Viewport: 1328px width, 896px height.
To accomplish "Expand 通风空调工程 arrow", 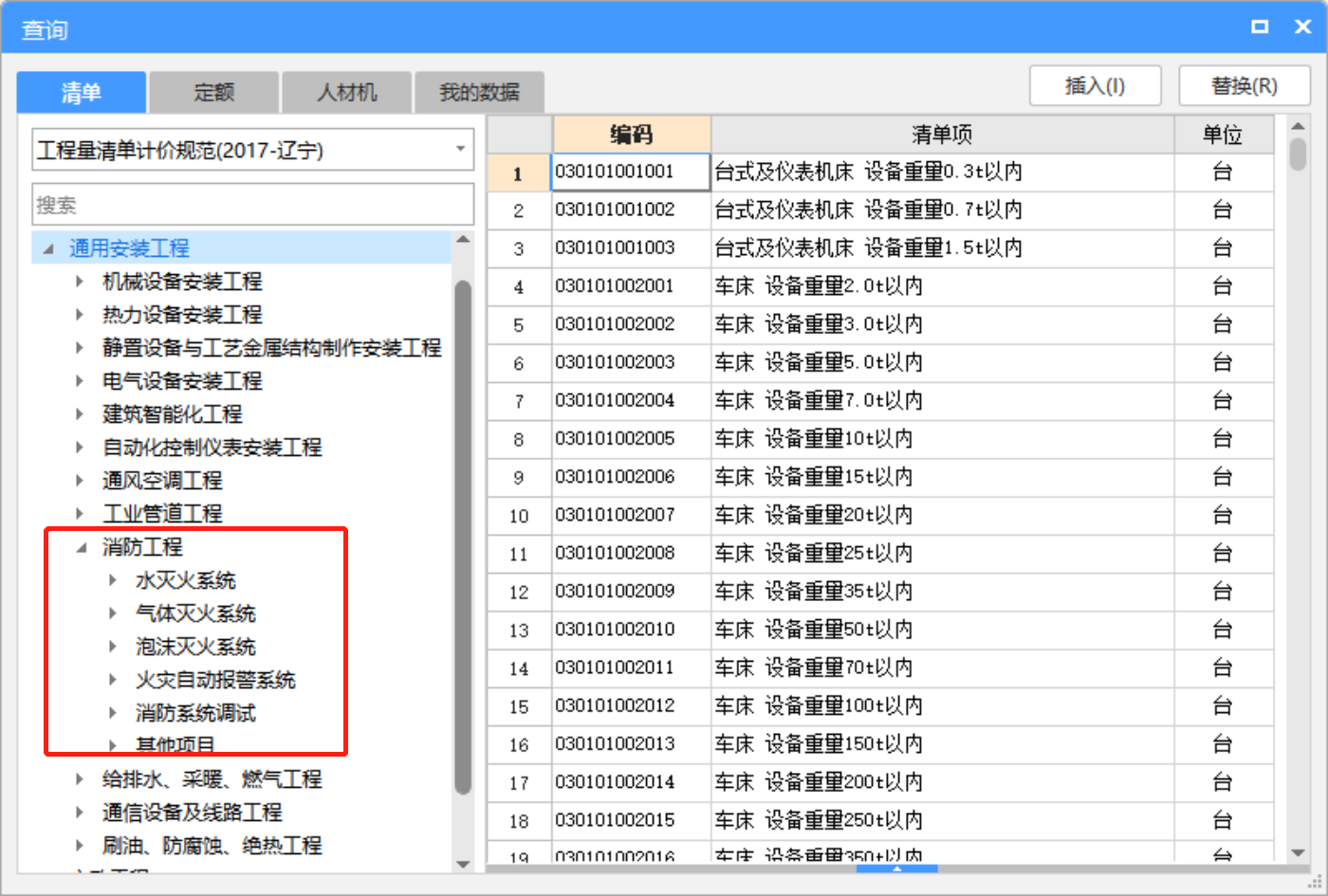I will click(x=81, y=481).
